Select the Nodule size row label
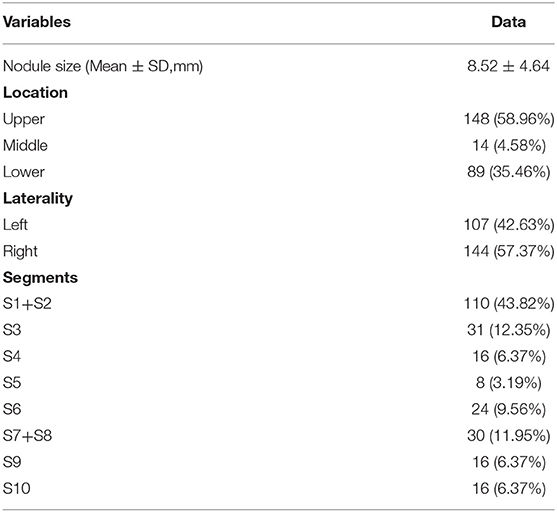The width and height of the screenshot is (557, 512). (x=103, y=66)
